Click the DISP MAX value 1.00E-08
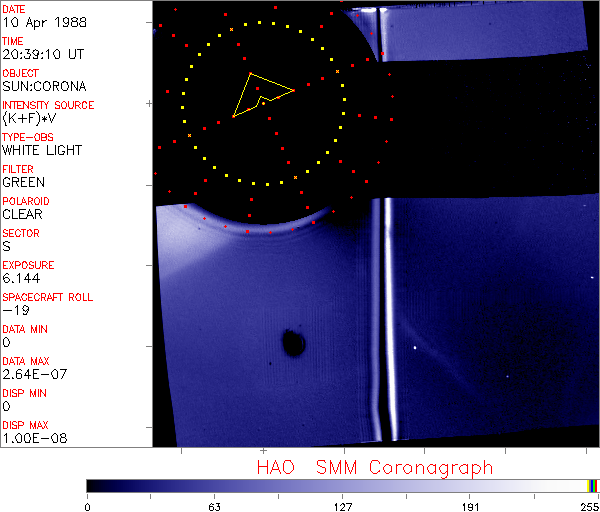This screenshot has width=600, height=512. click(x=30, y=438)
